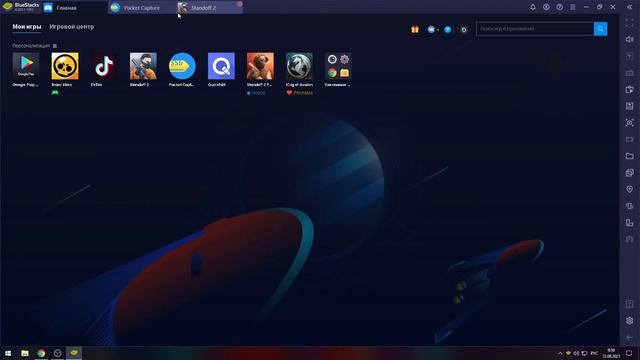640x360 pixels.
Task: Switch to the Игровой центр tab
Action: coord(71,27)
